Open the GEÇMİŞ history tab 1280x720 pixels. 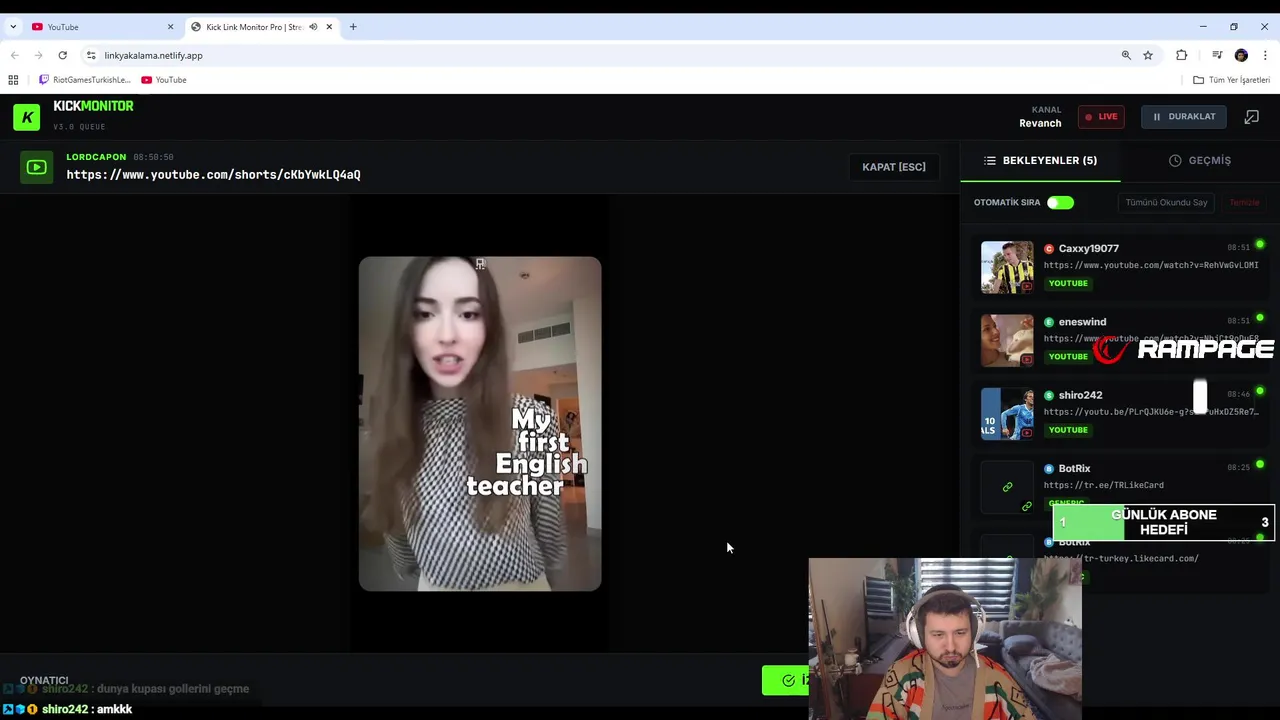1200,160
